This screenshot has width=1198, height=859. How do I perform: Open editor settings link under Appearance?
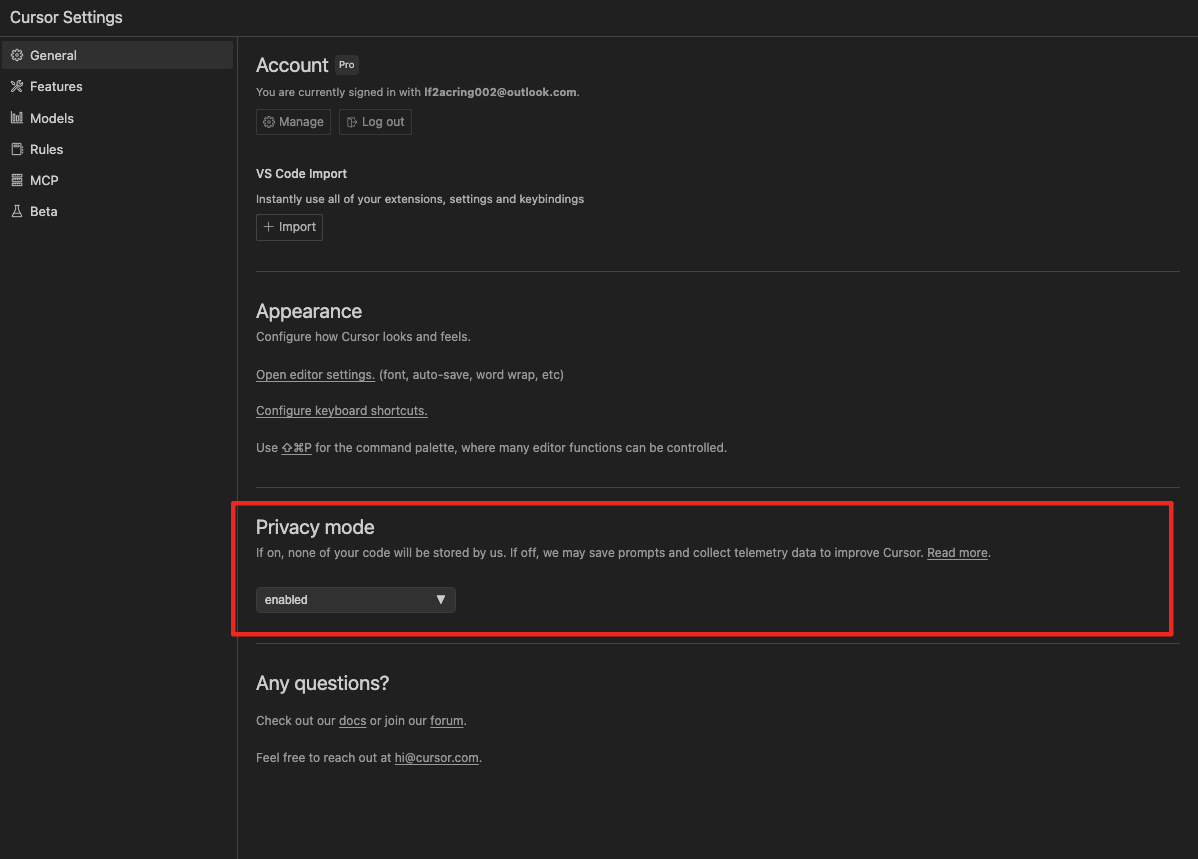click(315, 375)
